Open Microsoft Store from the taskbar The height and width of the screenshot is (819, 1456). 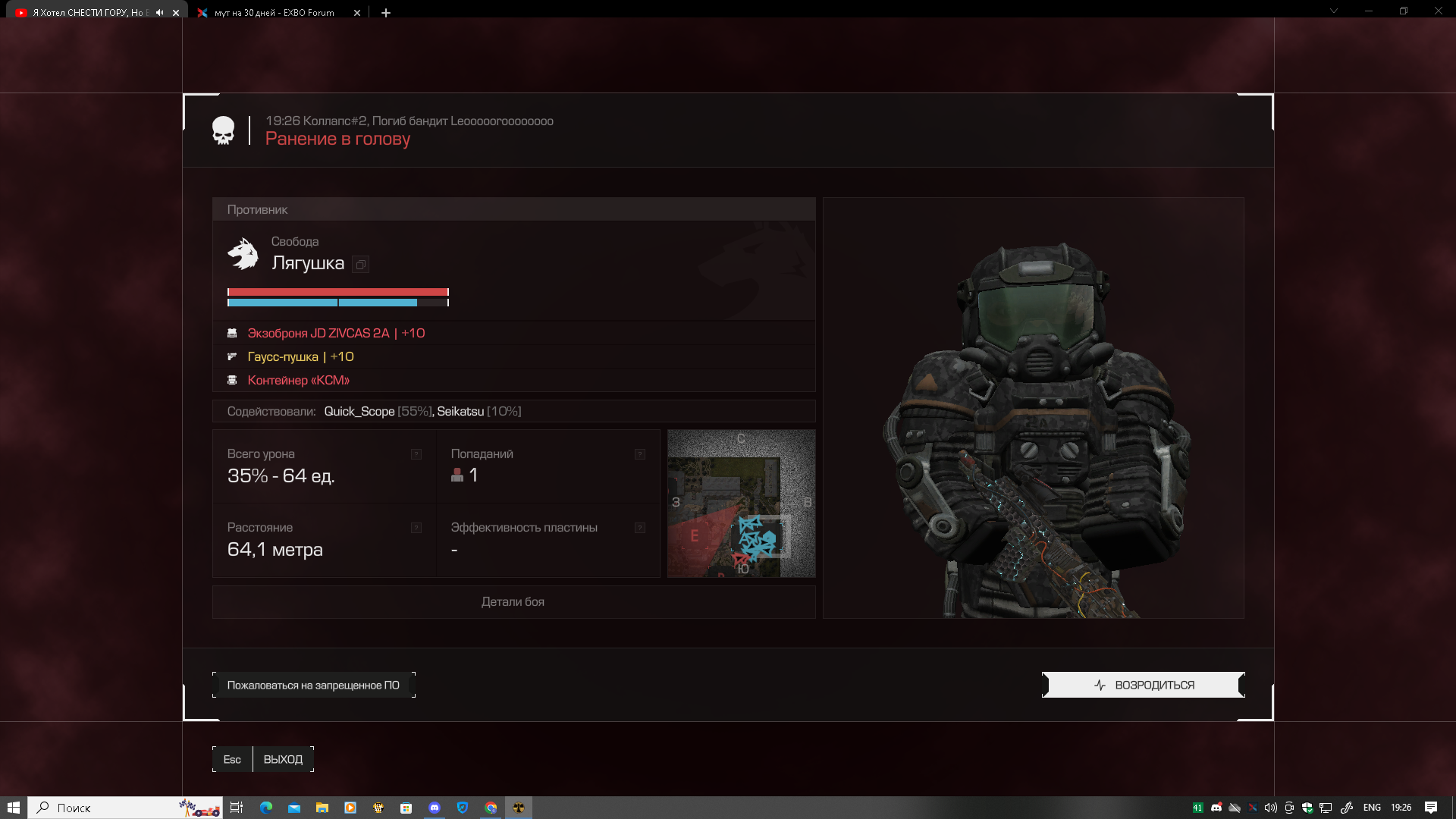[x=406, y=808]
